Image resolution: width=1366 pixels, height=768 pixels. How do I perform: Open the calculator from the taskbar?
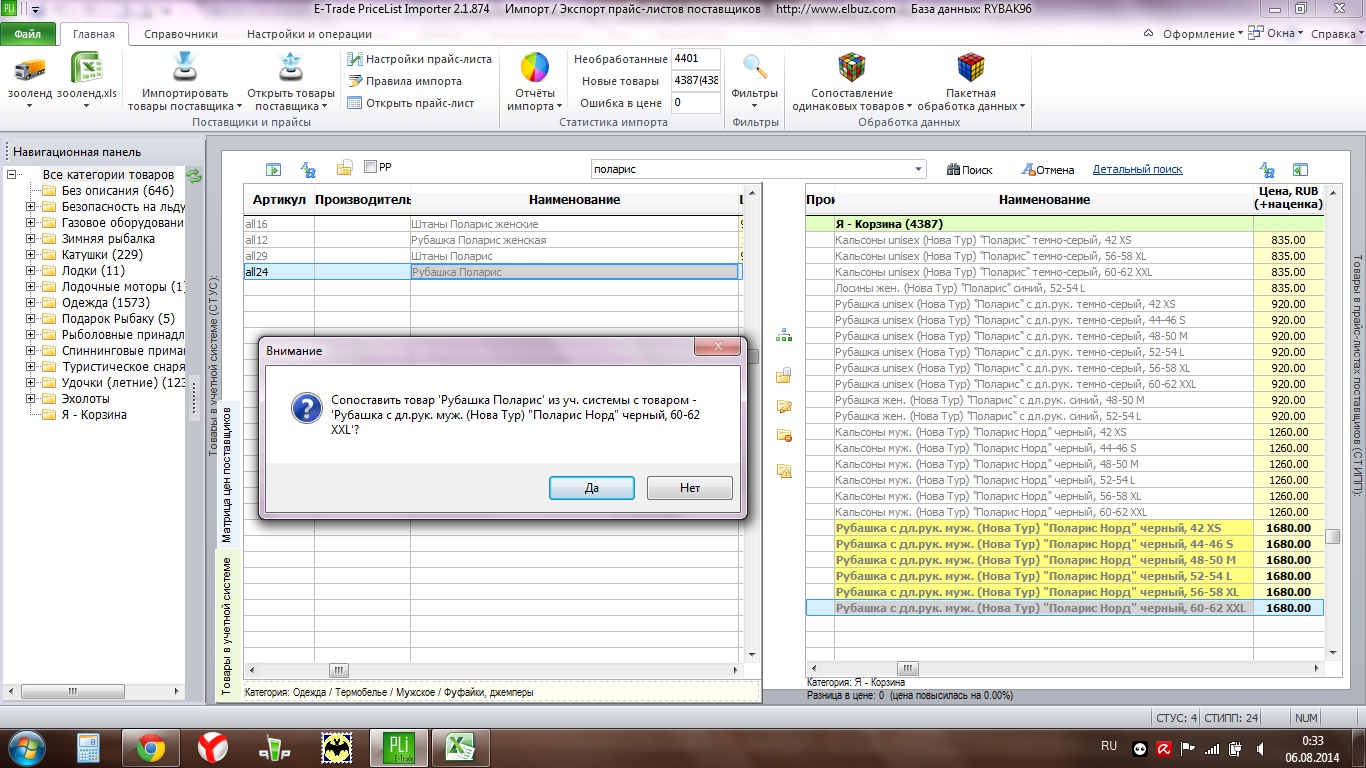click(89, 747)
